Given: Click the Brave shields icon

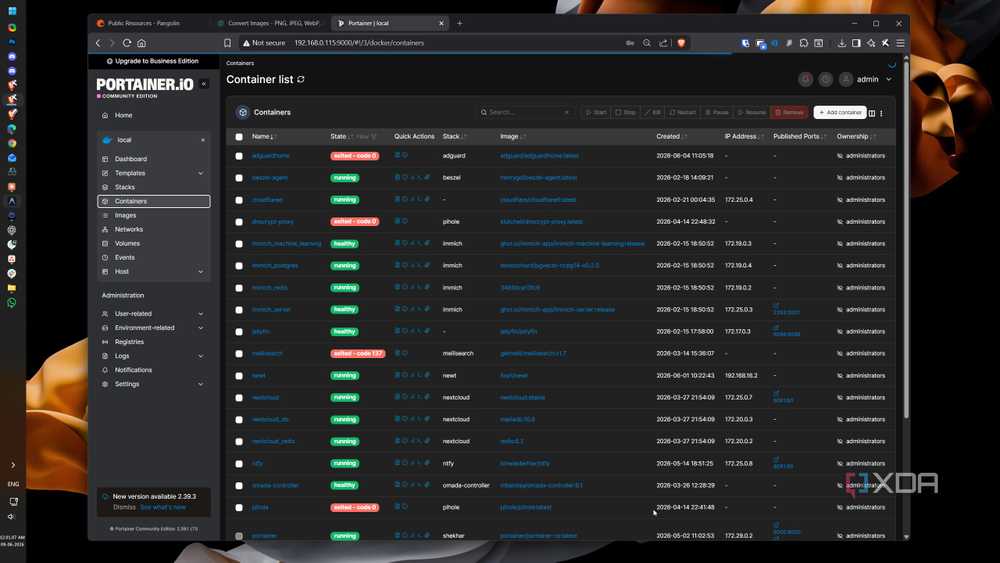Looking at the screenshot, I should tap(681, 43).
